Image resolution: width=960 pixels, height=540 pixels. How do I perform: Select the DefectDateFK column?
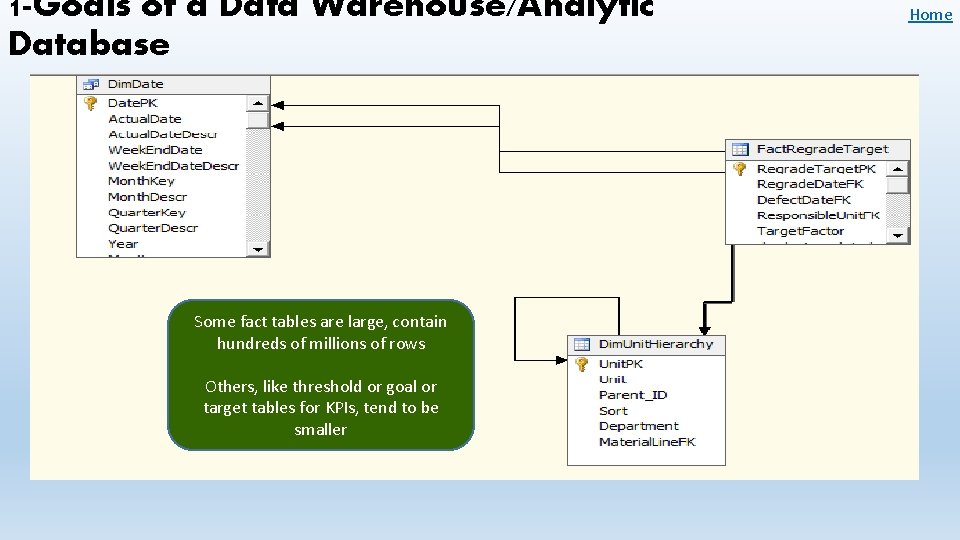(x=803, y=200)
